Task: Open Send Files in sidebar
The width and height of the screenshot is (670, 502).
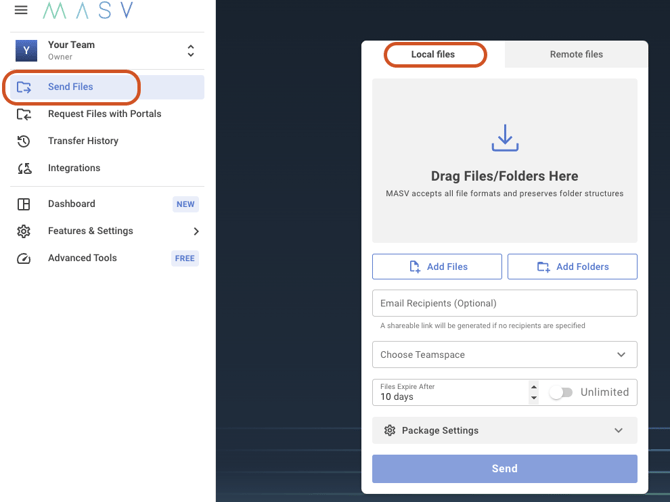Action: click(107, 87)
